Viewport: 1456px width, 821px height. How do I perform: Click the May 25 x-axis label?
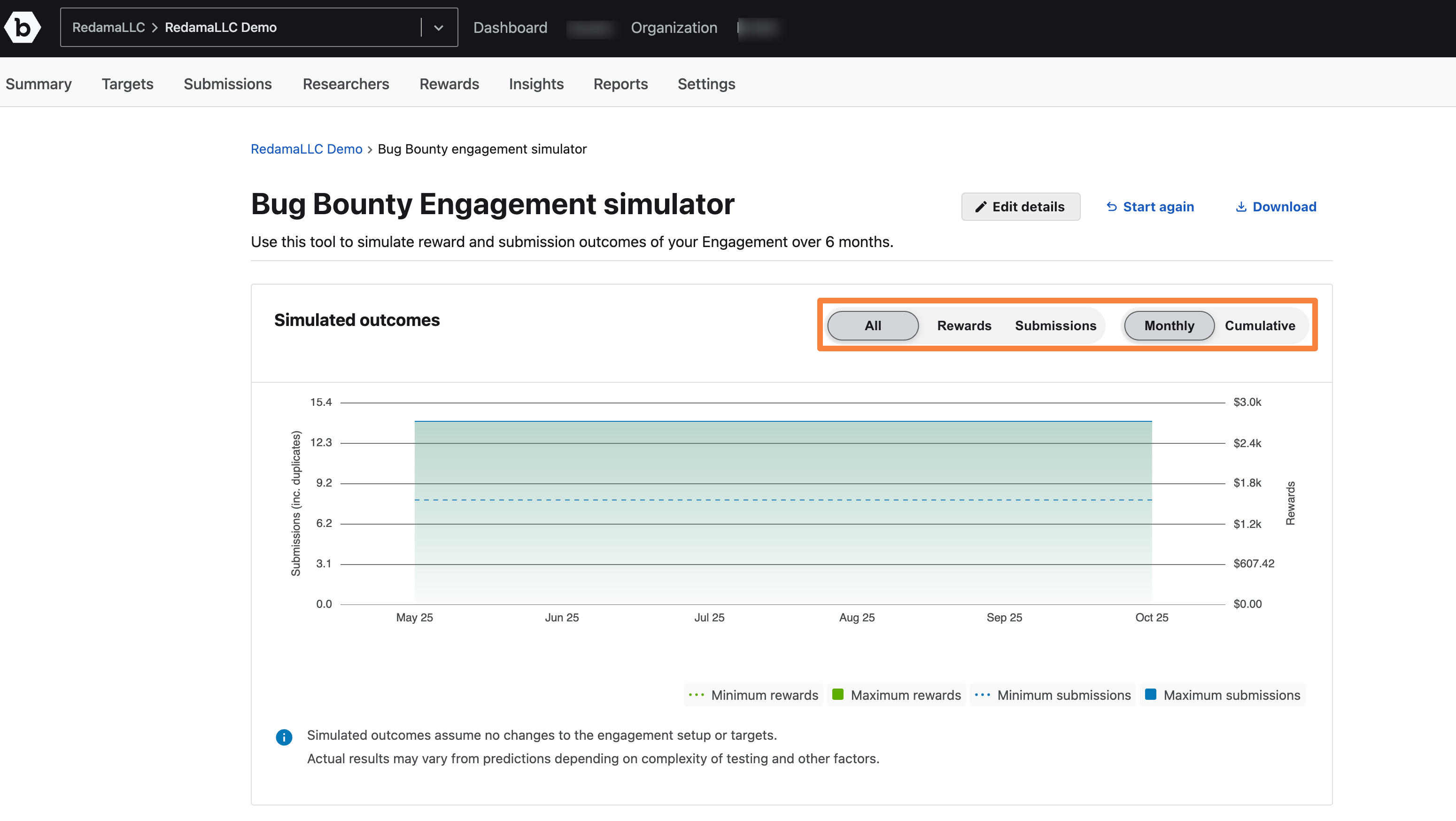[414, 618]
